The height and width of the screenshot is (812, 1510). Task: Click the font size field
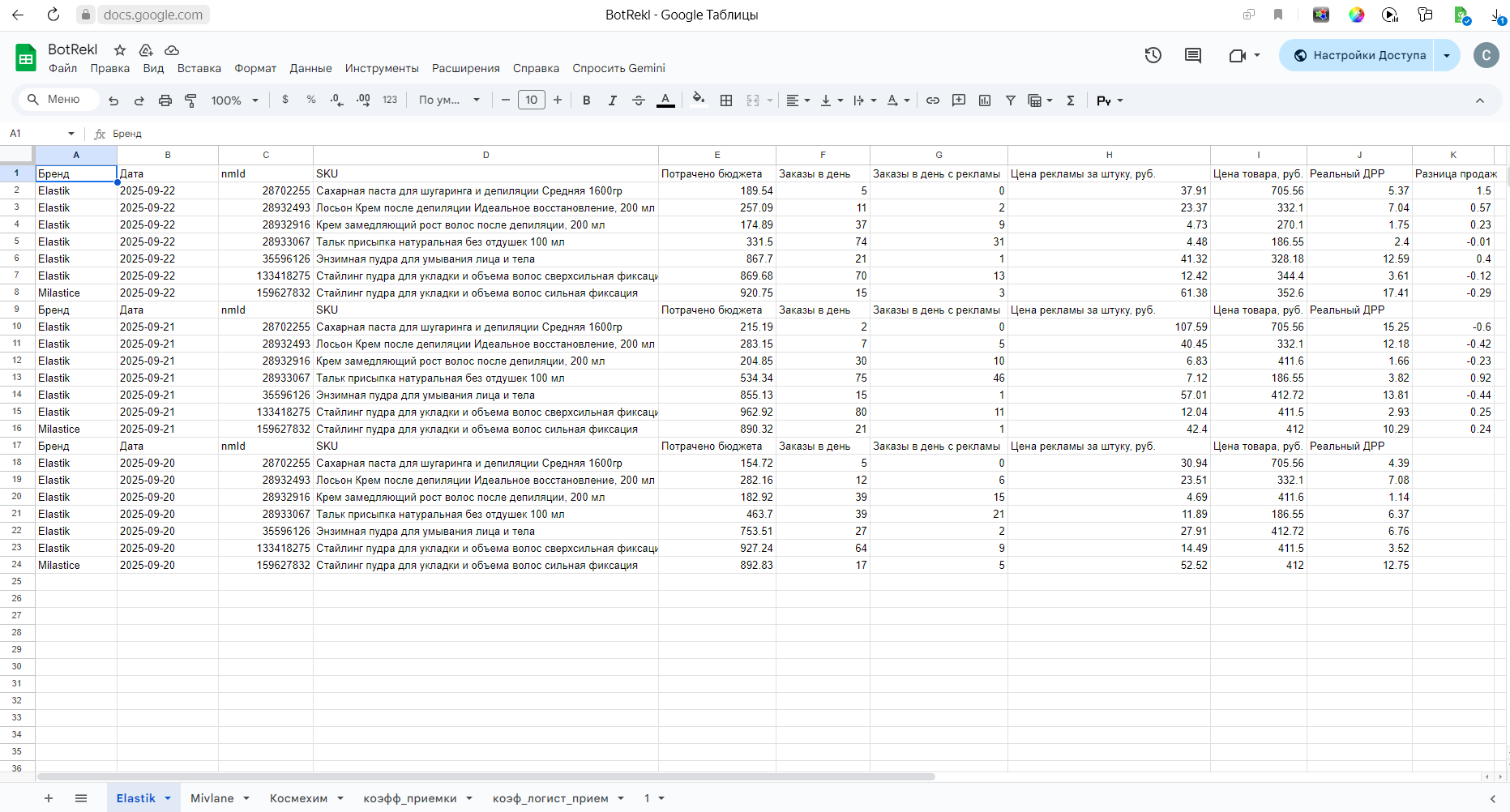pyautogui.click(x=532, y=100)
